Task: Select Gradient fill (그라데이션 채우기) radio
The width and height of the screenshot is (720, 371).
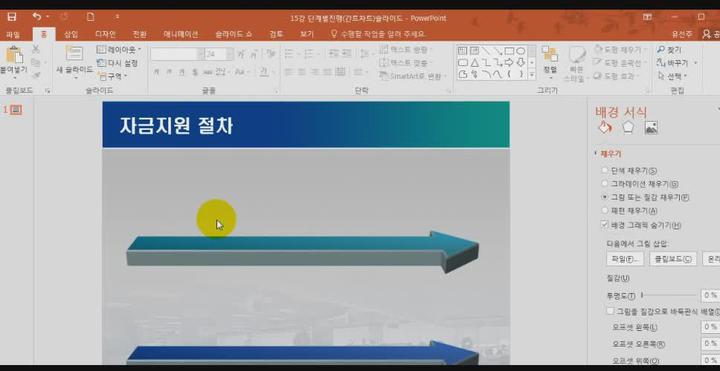Action: (605, 184)
